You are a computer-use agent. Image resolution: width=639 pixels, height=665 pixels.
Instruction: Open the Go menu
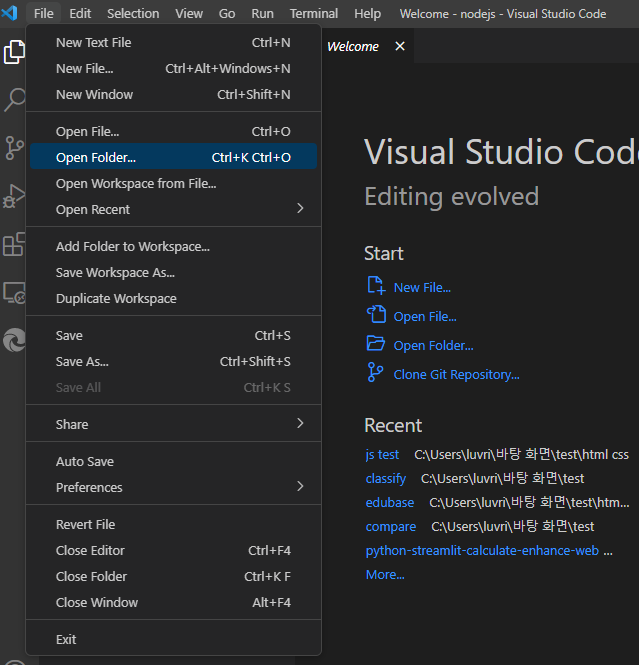point(227,14)
